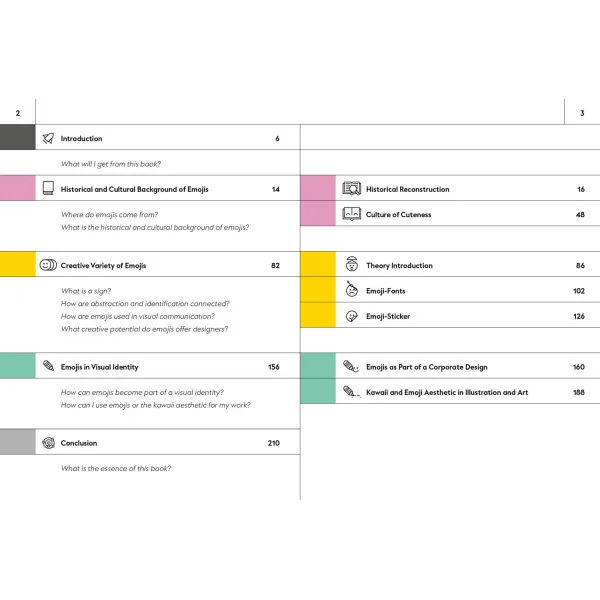Screen dimensions: 600x600
Task: Click the thinking face icon beside Theory Introduction
Action: coord(352,264)
